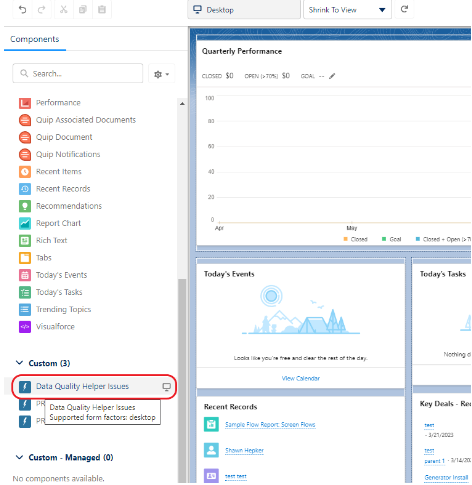Click the cut scissors icon
The width and height of the screenshot is (472, 485).
pos(63,9)
